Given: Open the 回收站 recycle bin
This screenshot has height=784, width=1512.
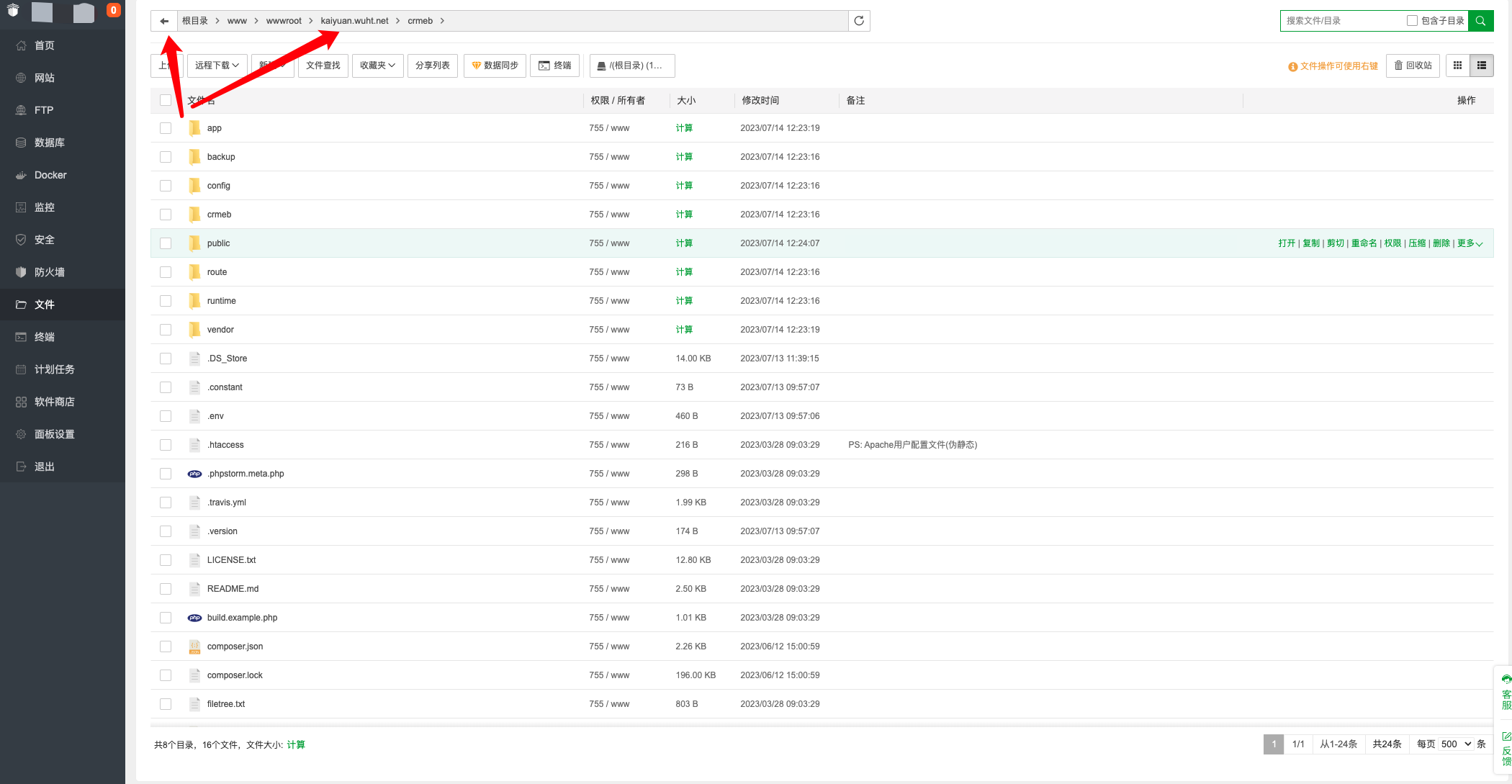Looking at the screenshot, I should pos(1413,66).
